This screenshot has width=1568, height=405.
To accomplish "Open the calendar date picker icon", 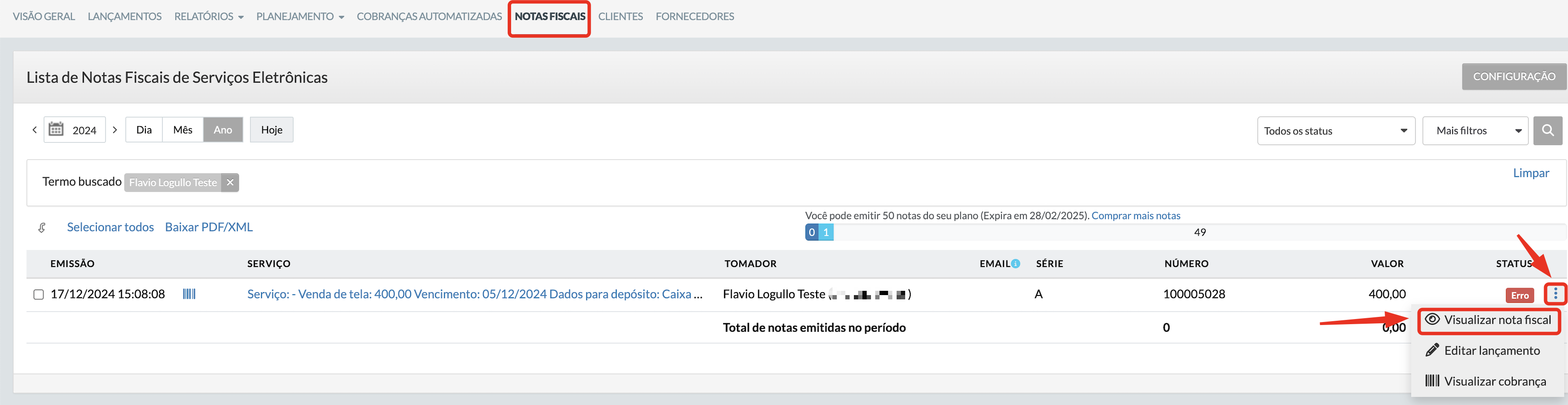I will tap(56, 129).
